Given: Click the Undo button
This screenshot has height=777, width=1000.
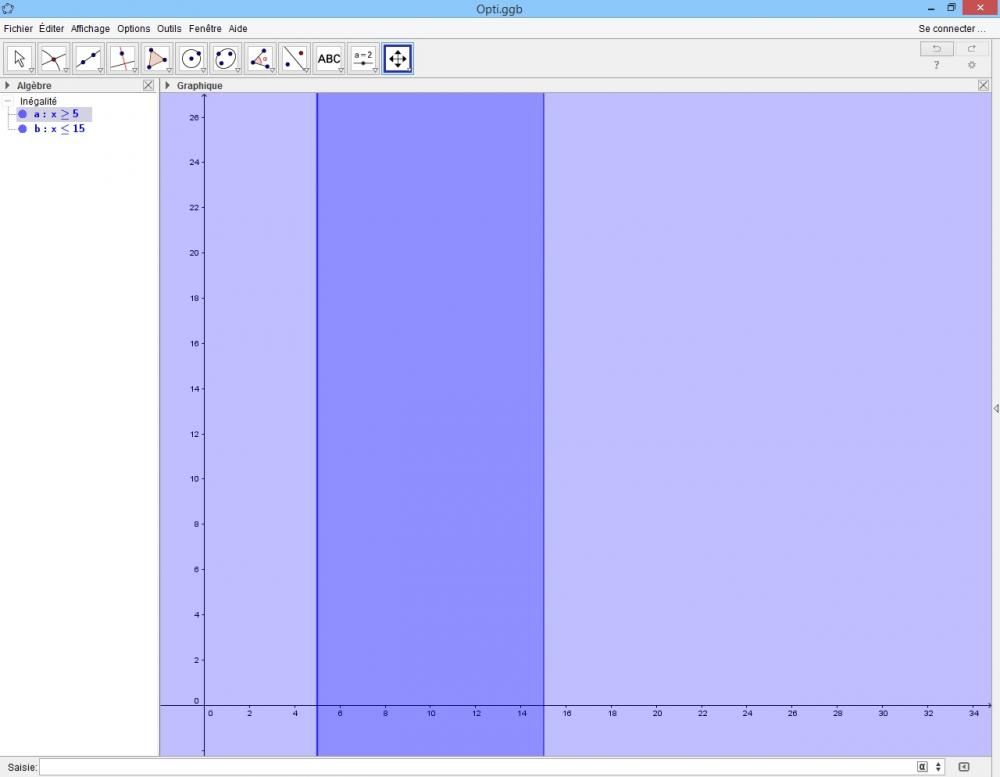Looking at the screenshot, I should (937, 48).
